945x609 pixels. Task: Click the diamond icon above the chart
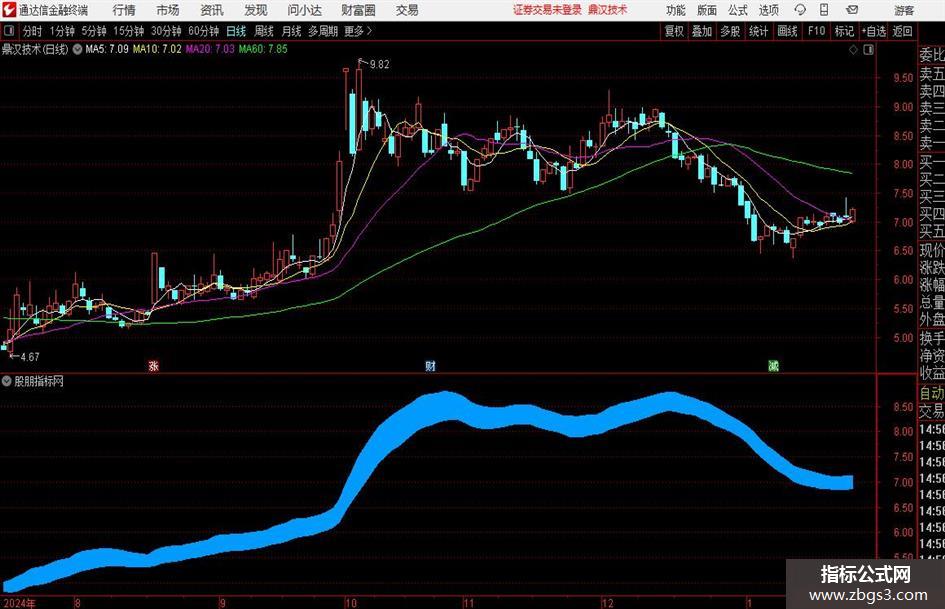tap(853, 50)
